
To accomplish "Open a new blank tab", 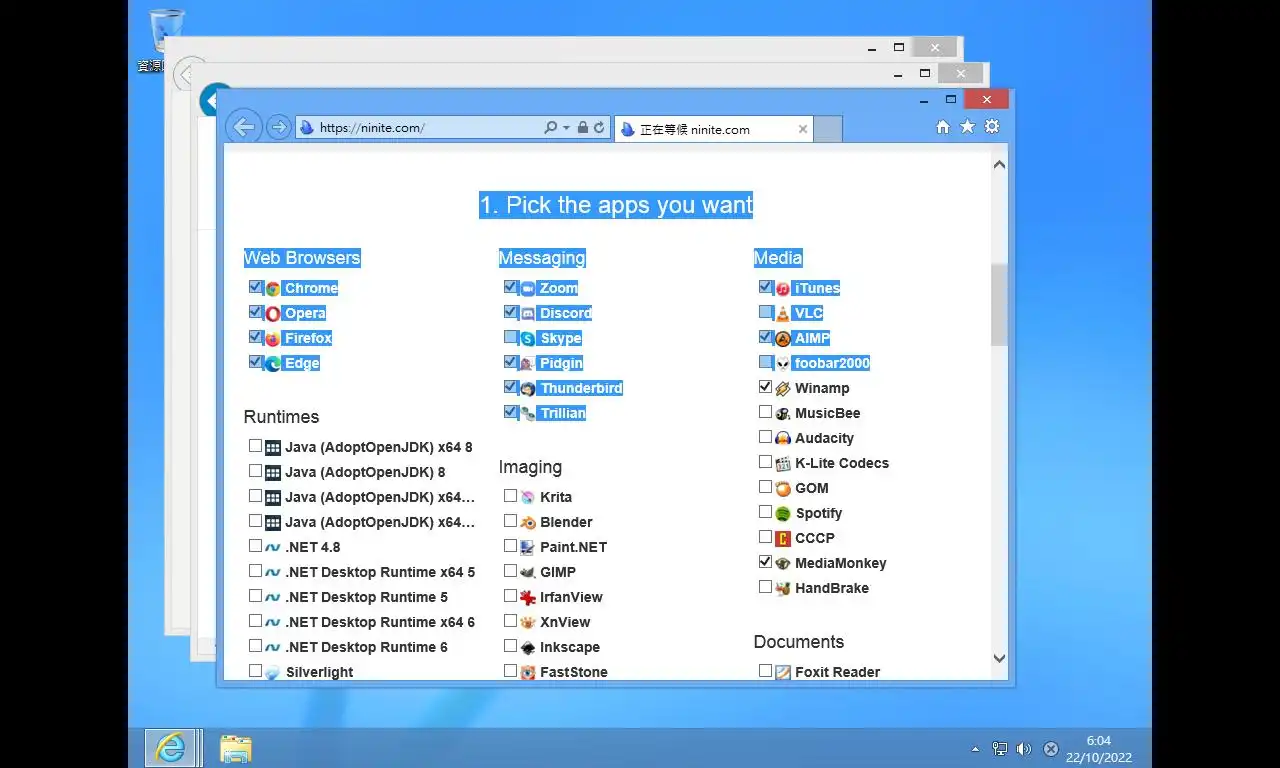I will coord(828,129).
